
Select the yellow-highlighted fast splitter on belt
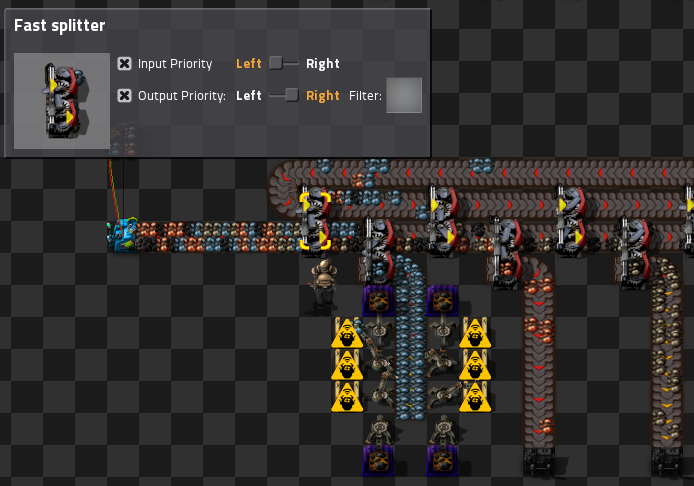[315, 220]
